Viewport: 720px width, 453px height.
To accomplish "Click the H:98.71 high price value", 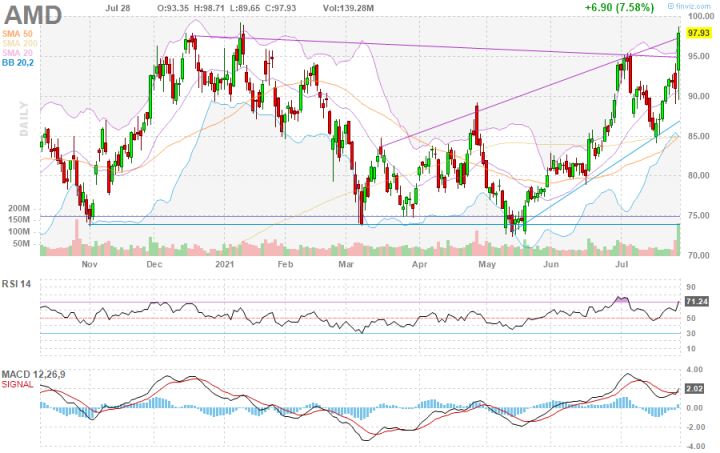I will [209, 8].
